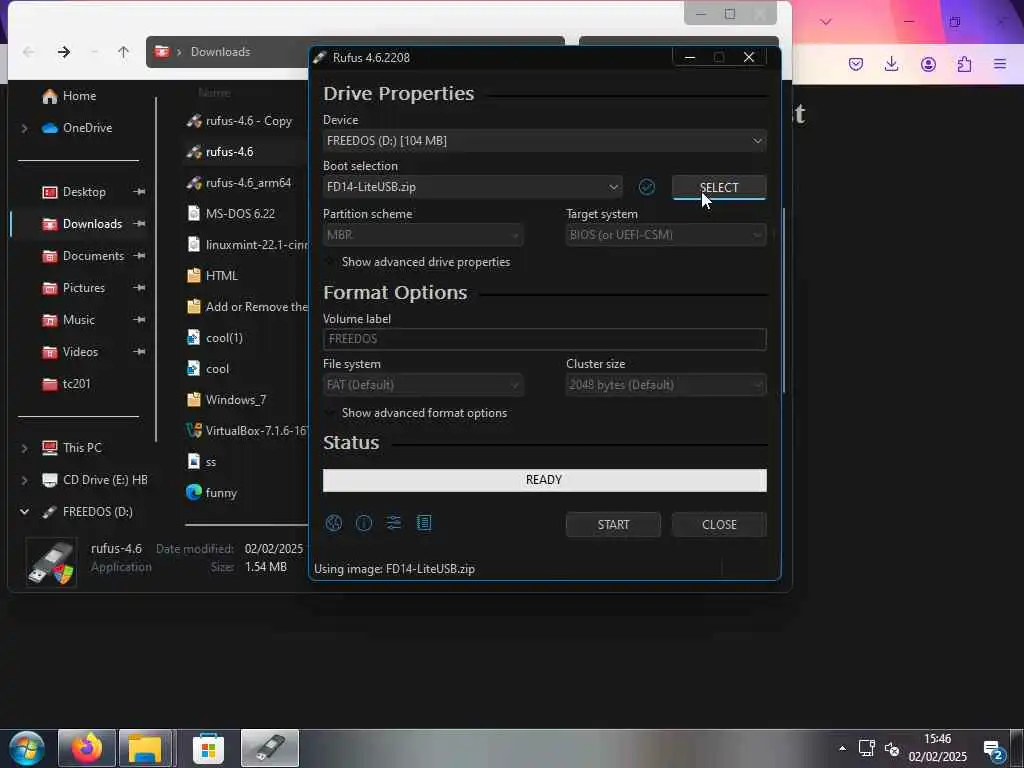This screenshot has height=768, width=1024.
Task: Expand OneDrive in Explorer sidebar
Action: pyautogui.click(x=25, y=128)
